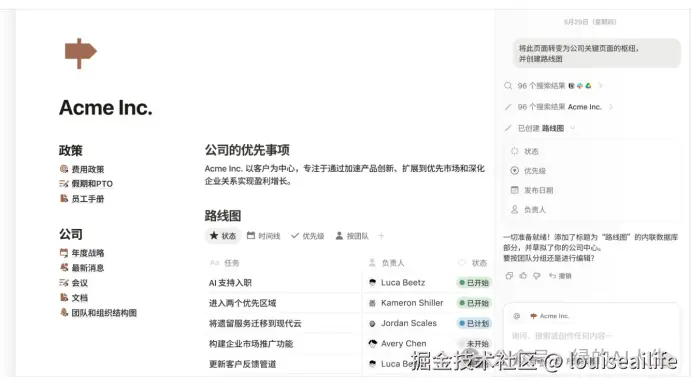The width and height of the screenshot is (691, 386).
Task: Copy the AI response
Action: point(509,276)
